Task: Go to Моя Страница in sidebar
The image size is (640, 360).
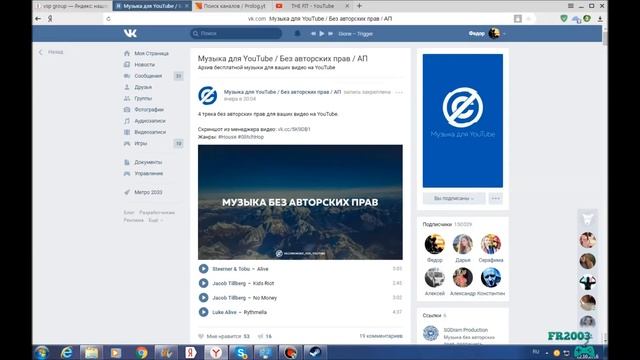Action: [x=151, y=53]
